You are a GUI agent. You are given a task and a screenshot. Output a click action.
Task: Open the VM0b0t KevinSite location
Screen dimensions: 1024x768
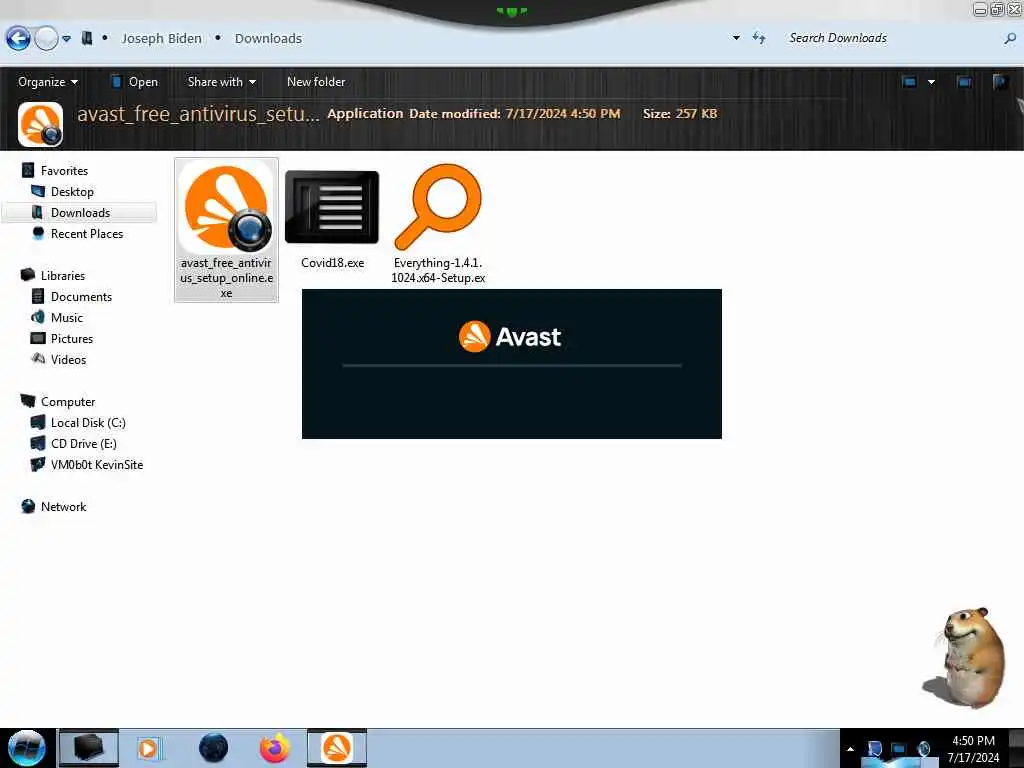(97, 465)
